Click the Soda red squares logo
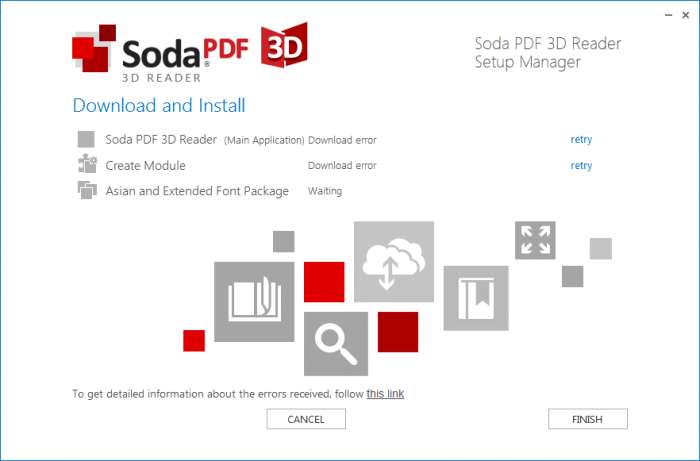Viewport: 700px width, 461px height. [94, 48]
